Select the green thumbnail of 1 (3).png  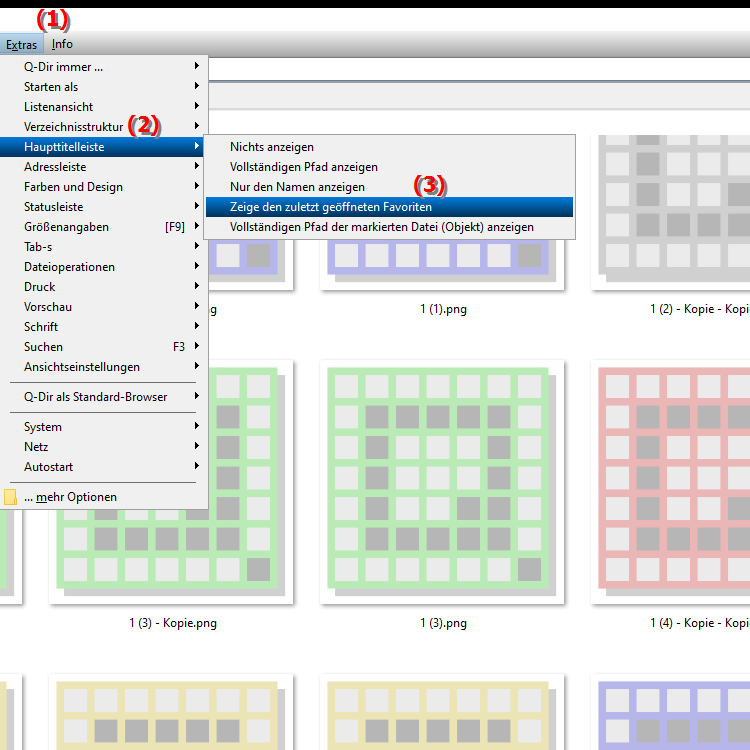point(442,482)
